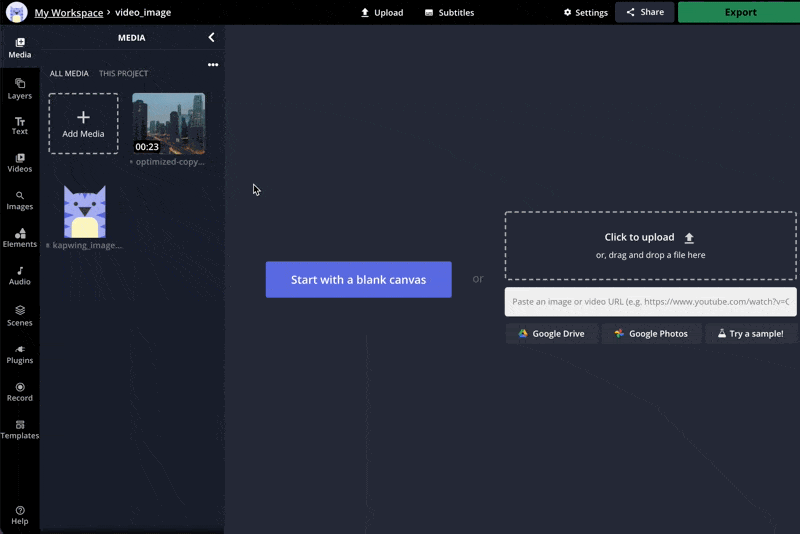Open the Templates panel
Viewport: 800px width, 534px height.
19,429
